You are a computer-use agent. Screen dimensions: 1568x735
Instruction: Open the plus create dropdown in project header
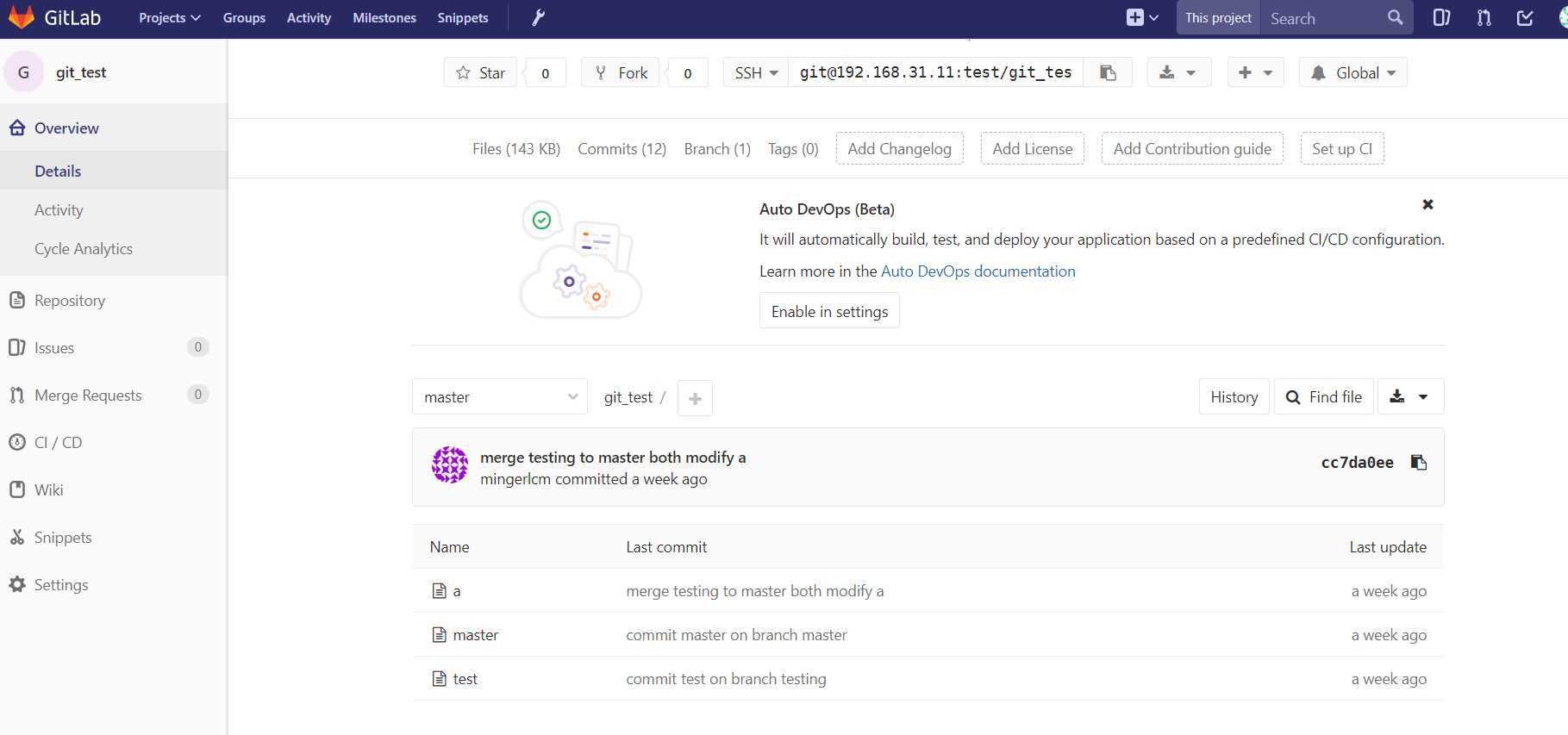pos(1255,72)
